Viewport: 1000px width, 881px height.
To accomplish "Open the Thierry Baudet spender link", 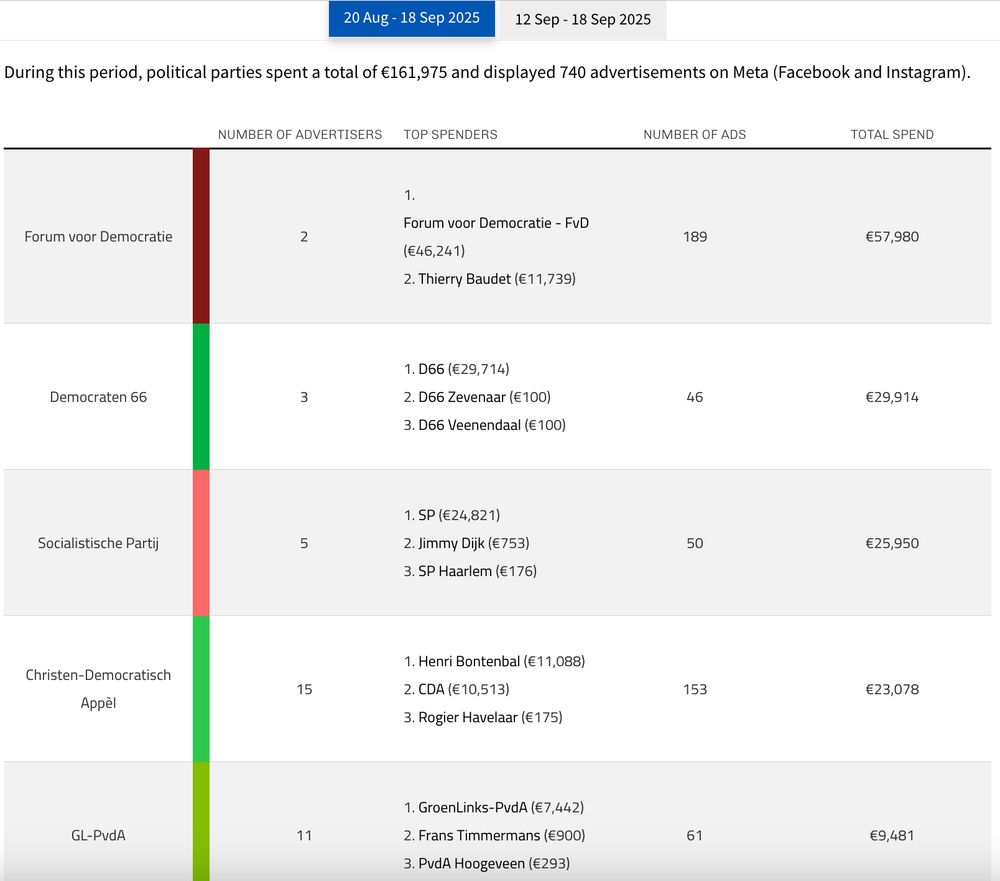I will (x=464, y=279).
